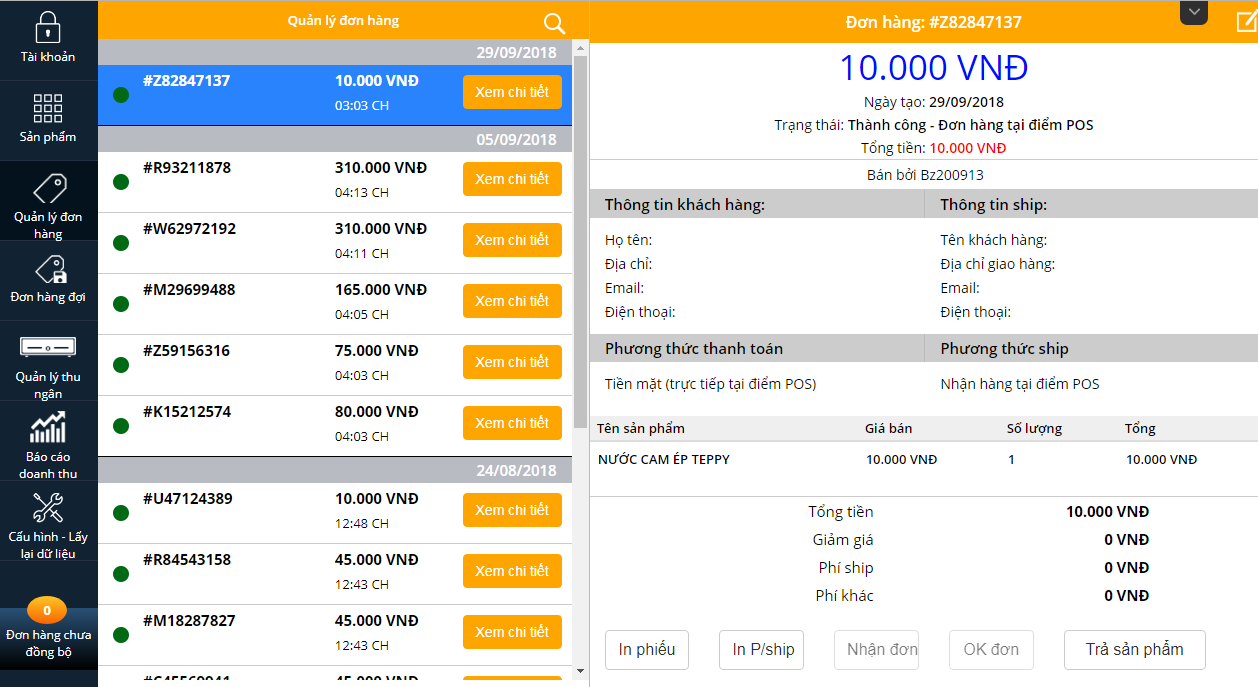Click green status dot of order #K15212574
This screenshot has width=1258, height=687.
pyautogui.click(x=121, y=426)
